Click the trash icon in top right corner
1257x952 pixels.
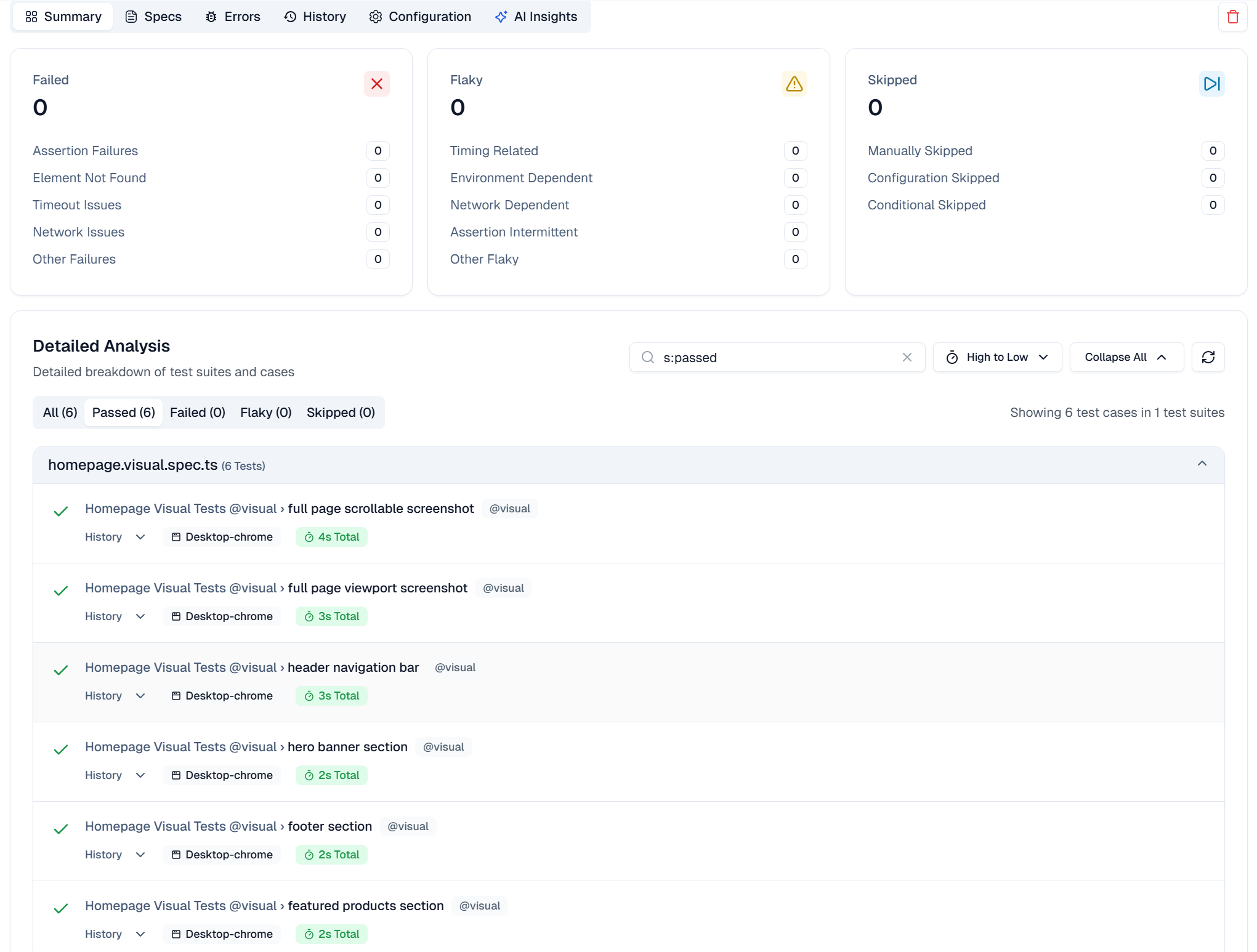[x=1234, y=17]
